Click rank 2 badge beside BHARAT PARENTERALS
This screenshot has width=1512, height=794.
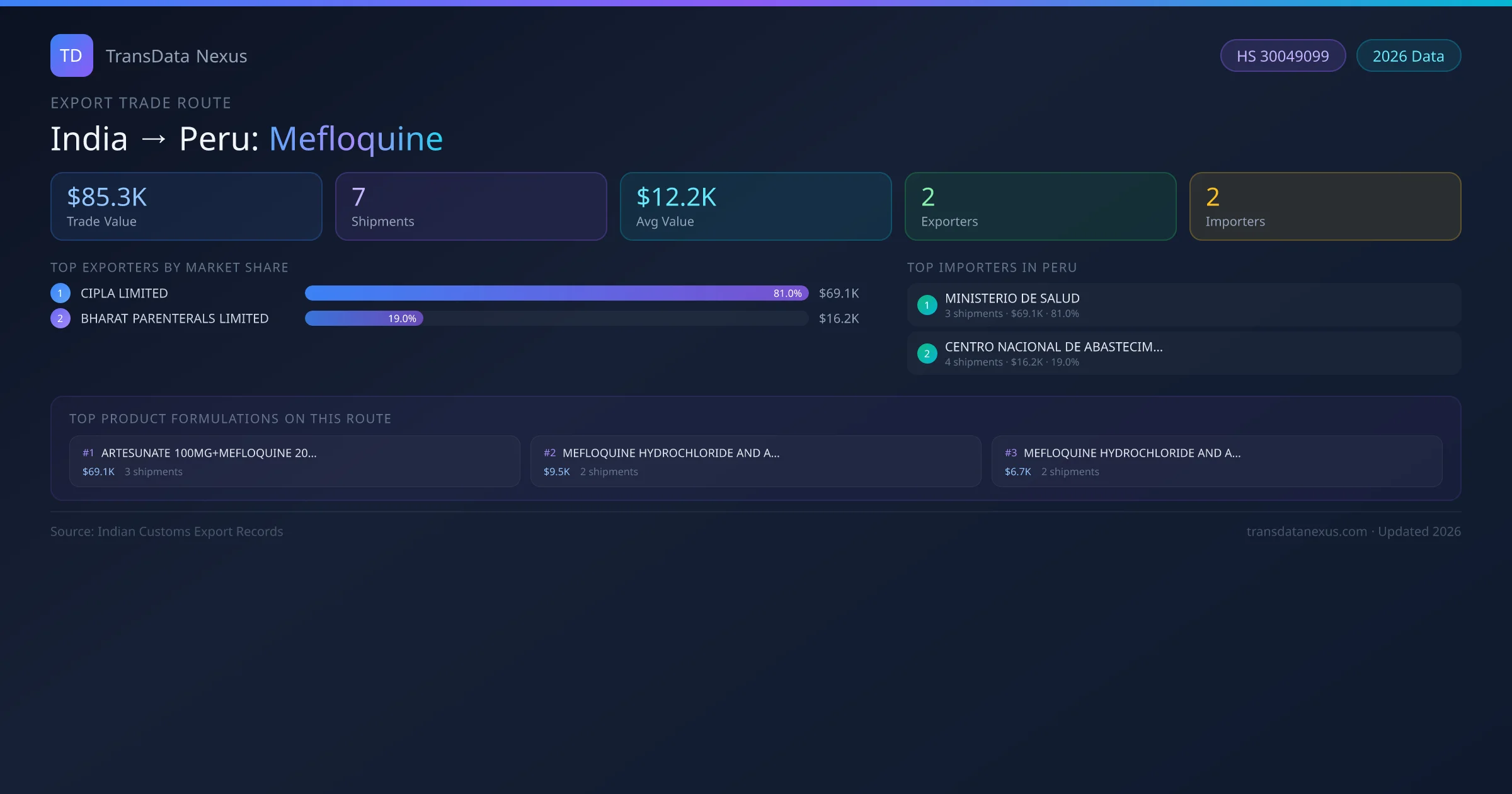60,318
